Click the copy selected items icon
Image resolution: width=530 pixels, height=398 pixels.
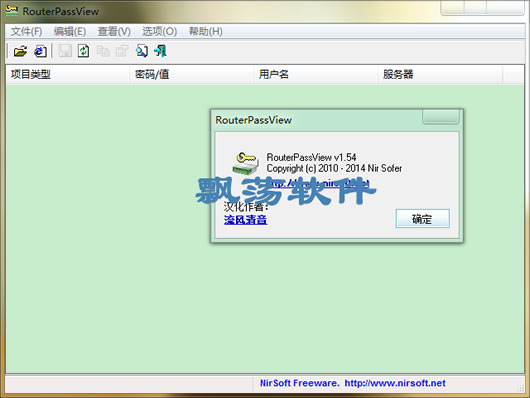pyautogui.click(x=103, y=51)
